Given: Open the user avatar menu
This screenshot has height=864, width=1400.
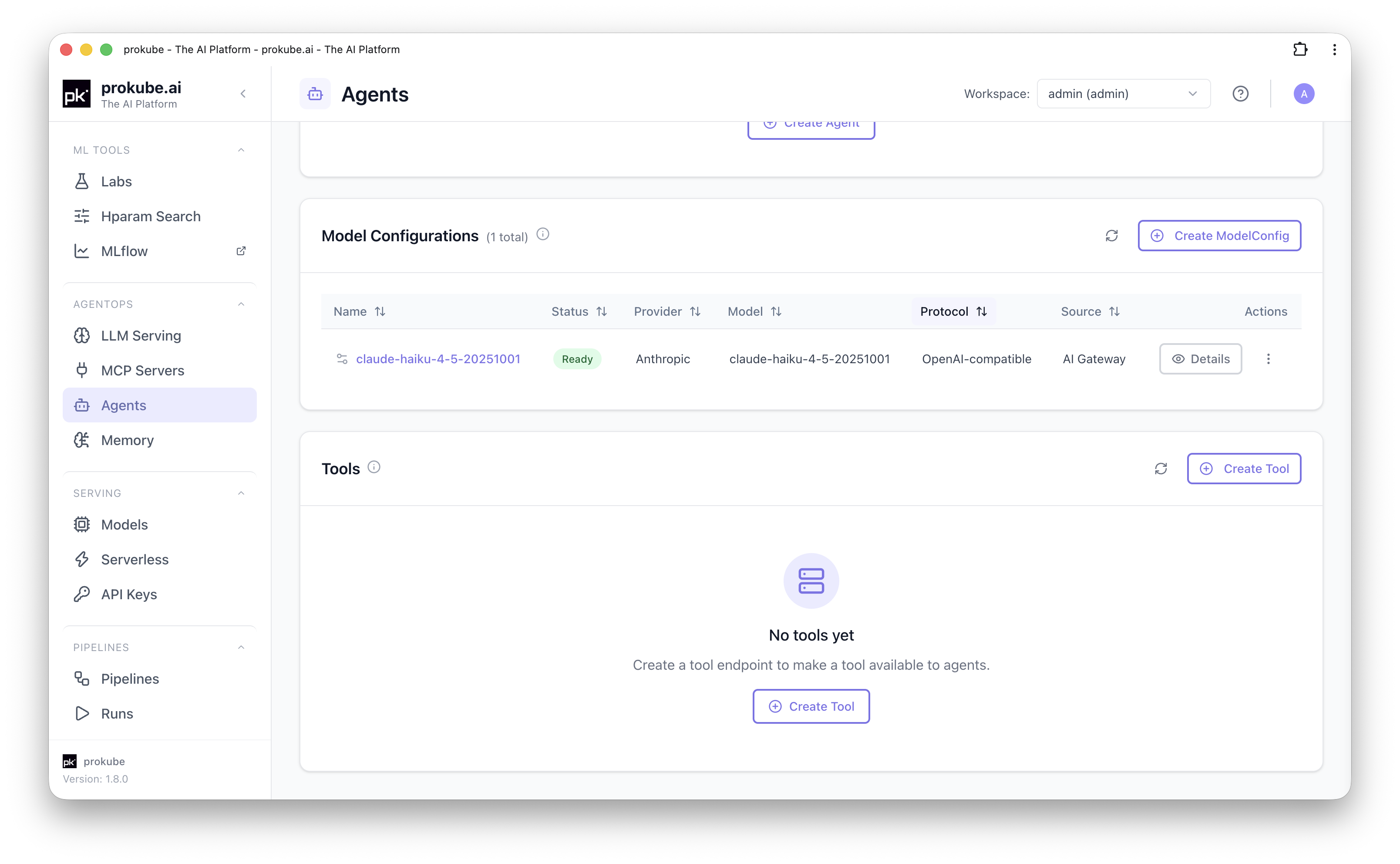Looking at the screenshot, I should coord(1303,94).
